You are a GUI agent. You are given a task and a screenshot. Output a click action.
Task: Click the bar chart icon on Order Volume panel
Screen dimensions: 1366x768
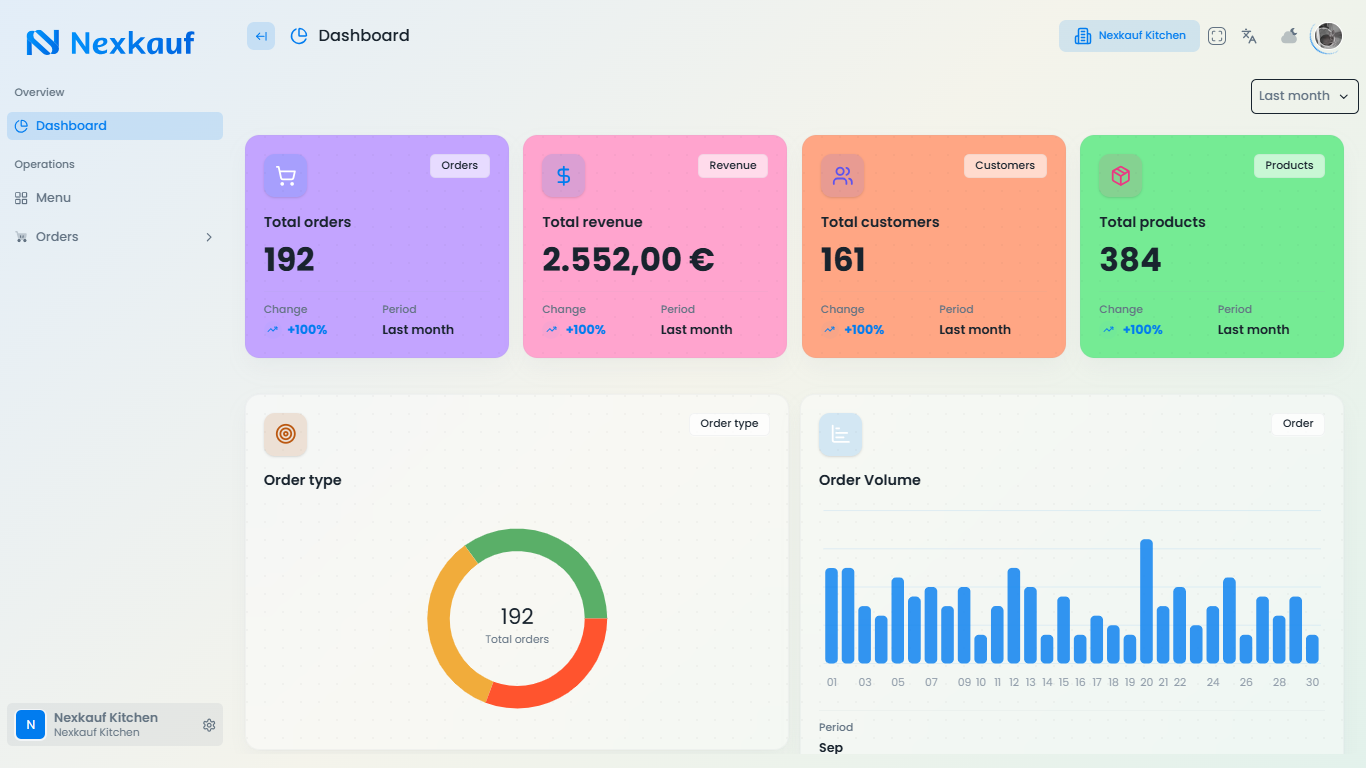[x=840, y=434]
